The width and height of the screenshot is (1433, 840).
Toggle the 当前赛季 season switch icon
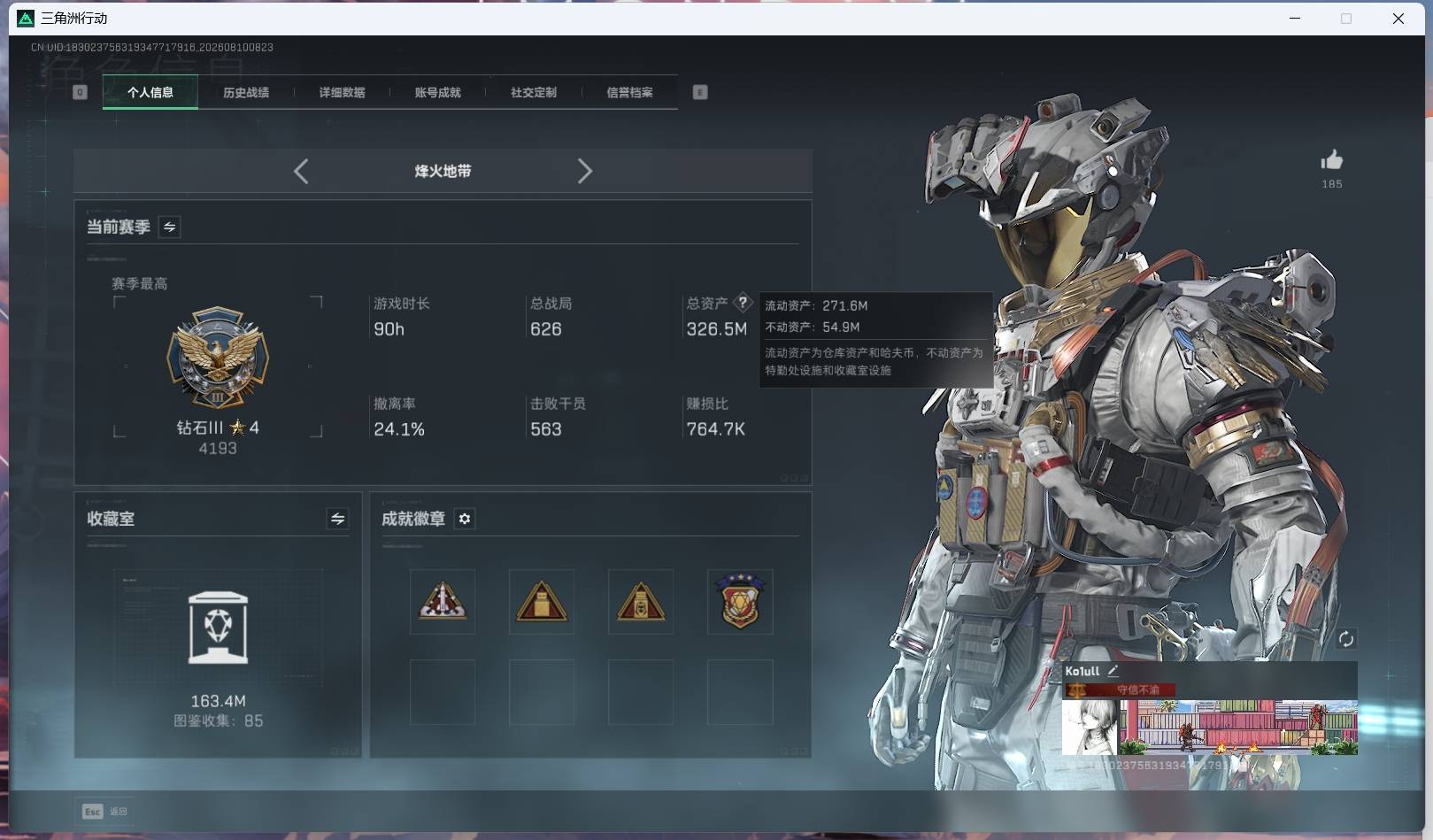pyautogui.click(x=169, y=227)
